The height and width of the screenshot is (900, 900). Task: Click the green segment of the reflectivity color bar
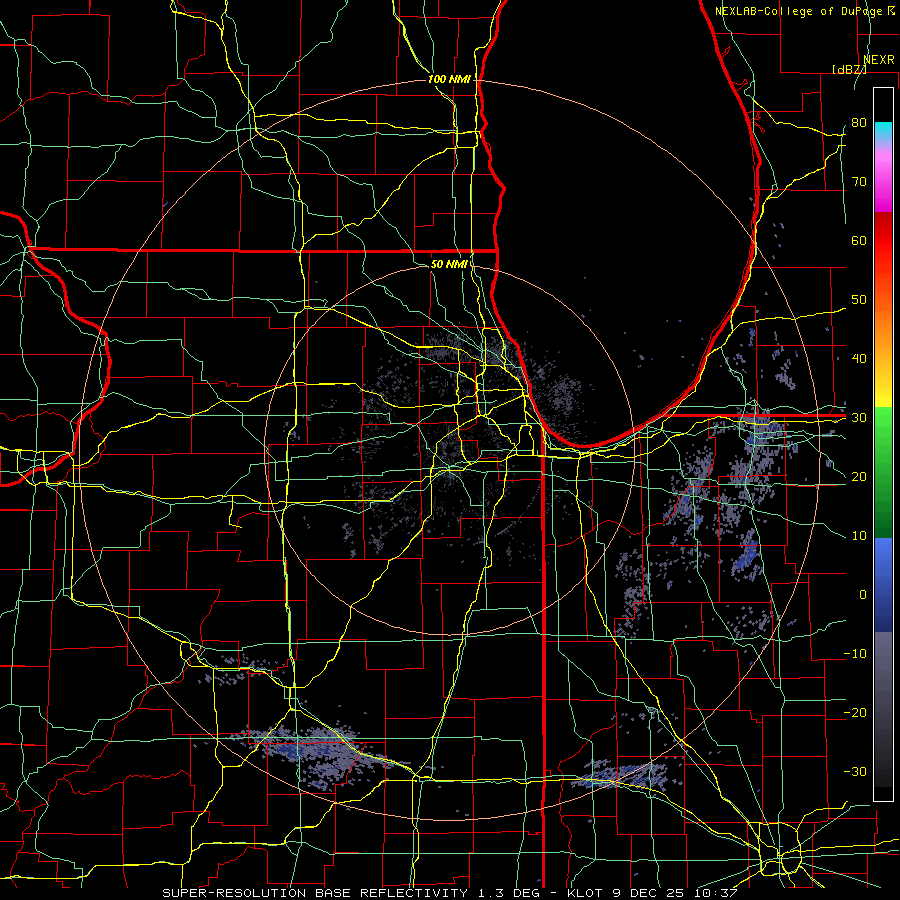pyautogui.click(x=883, y=472)
